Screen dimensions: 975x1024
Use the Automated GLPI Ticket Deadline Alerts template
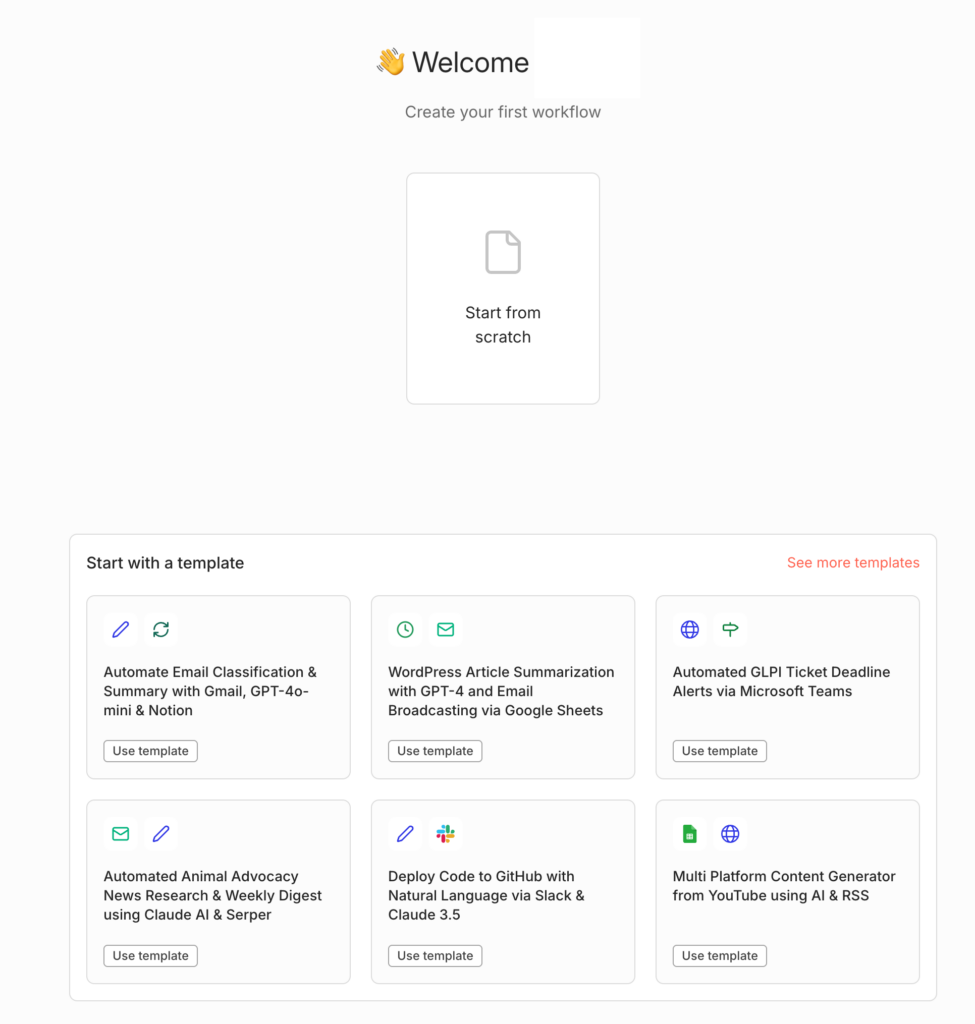[x=719, y=751]
